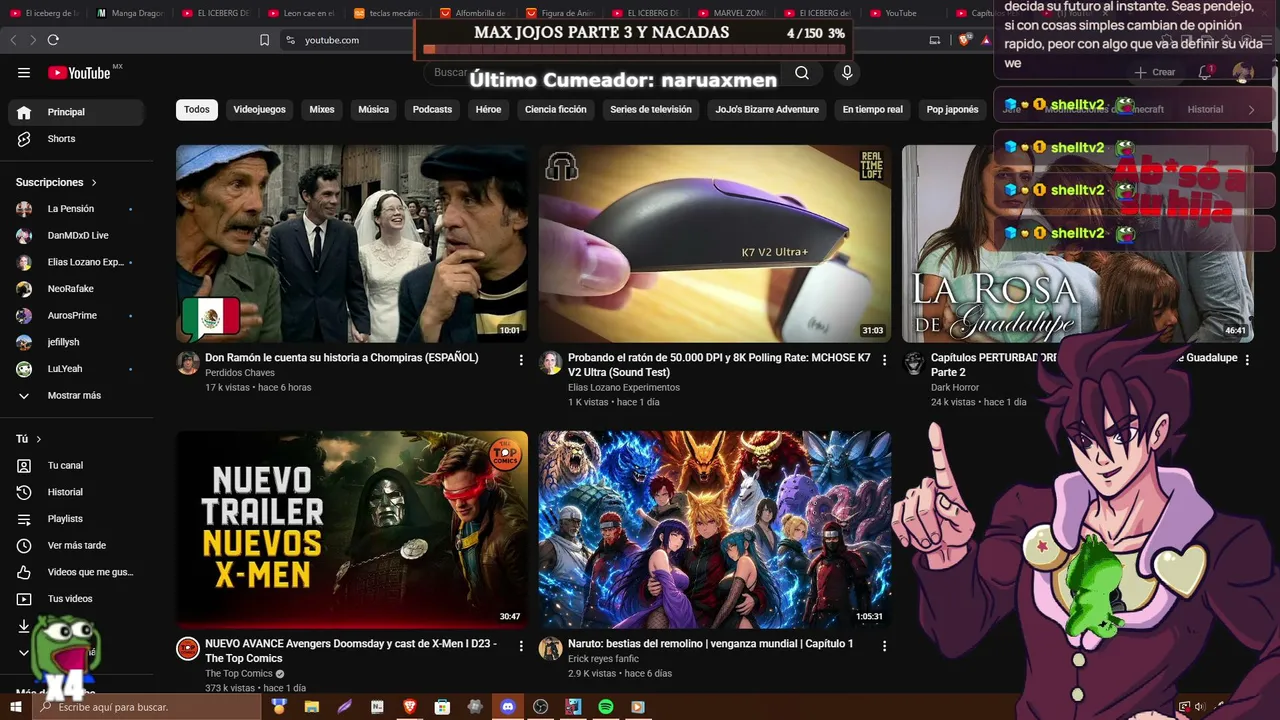This screenshot has height=720, width=1280.
Task: Bookmark this page in the address bar
Action: (264, 40)
